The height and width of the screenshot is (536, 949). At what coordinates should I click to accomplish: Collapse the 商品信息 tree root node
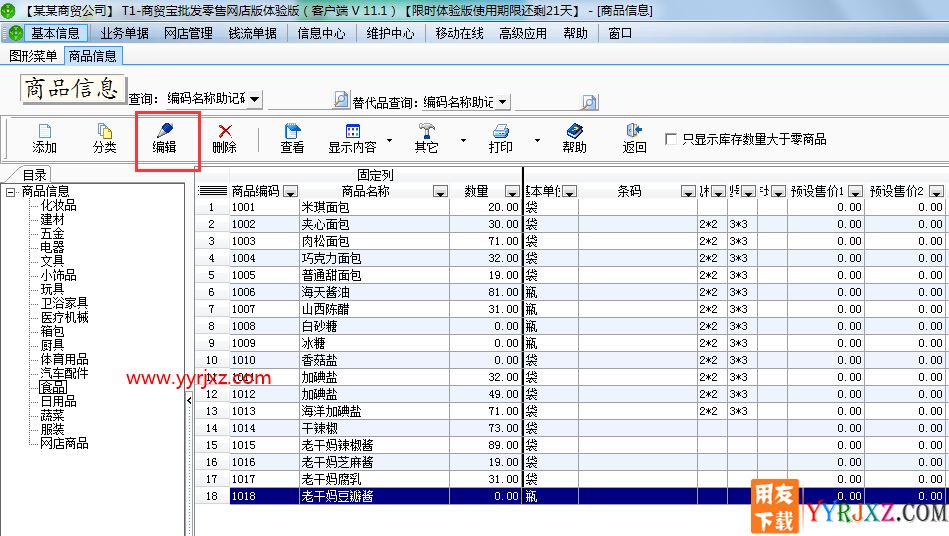10,192
